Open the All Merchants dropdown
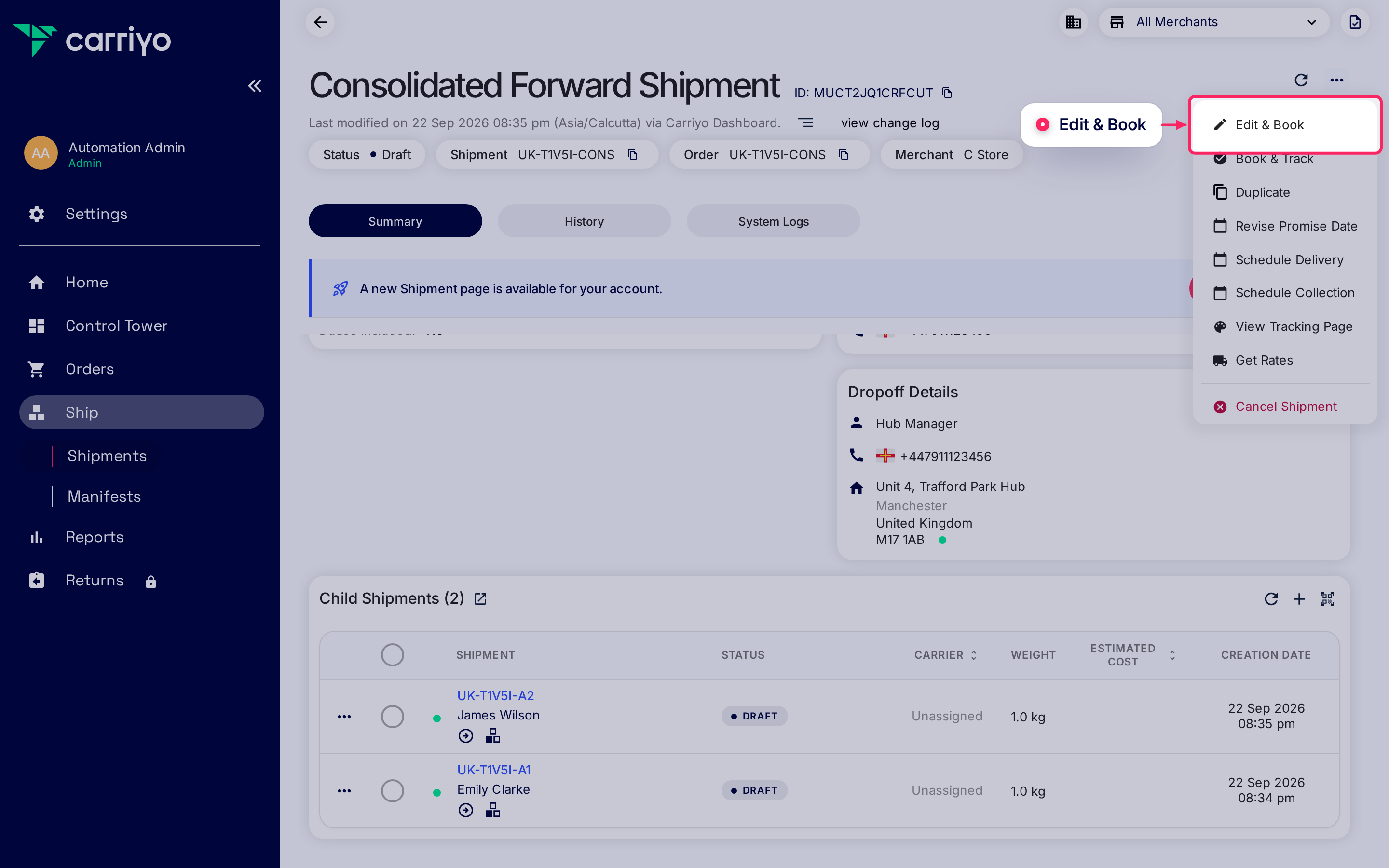This screenshot has height=868, width=1389. (1214, 22)
